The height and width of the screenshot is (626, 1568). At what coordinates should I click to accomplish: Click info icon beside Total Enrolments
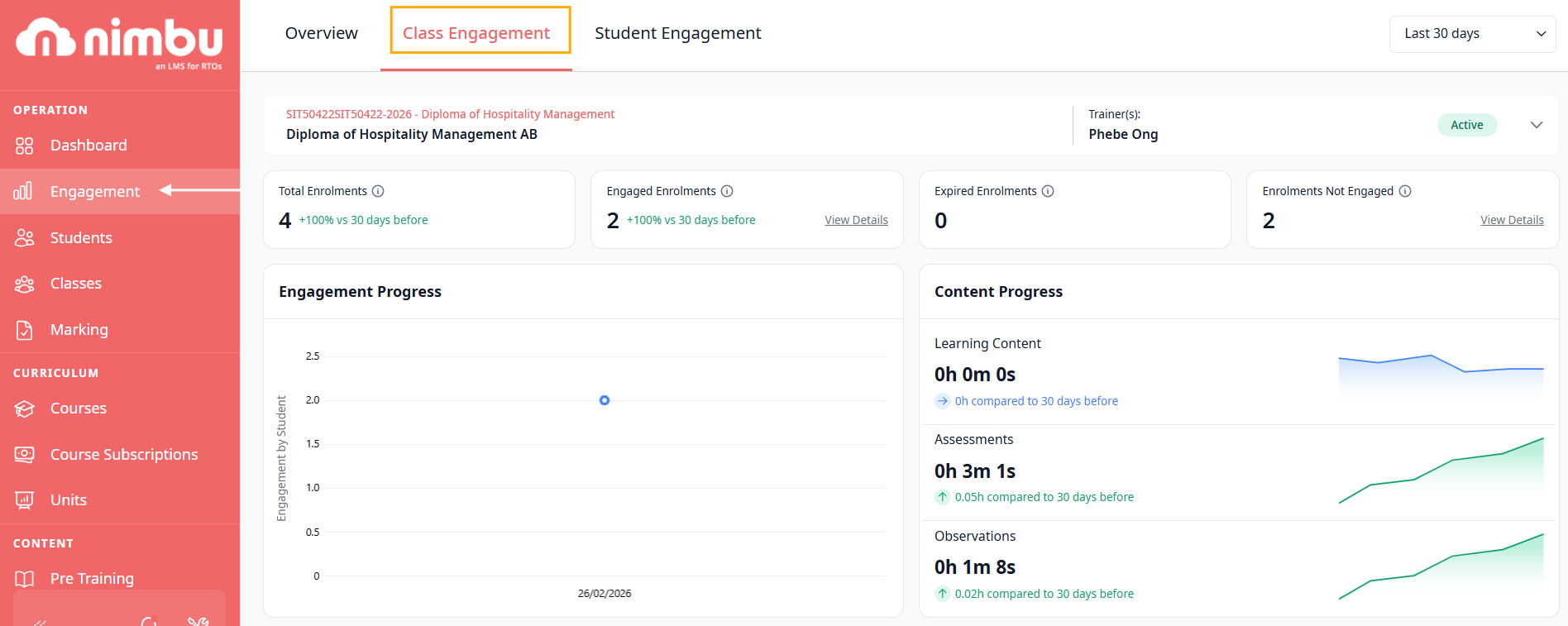coord(378,191)
